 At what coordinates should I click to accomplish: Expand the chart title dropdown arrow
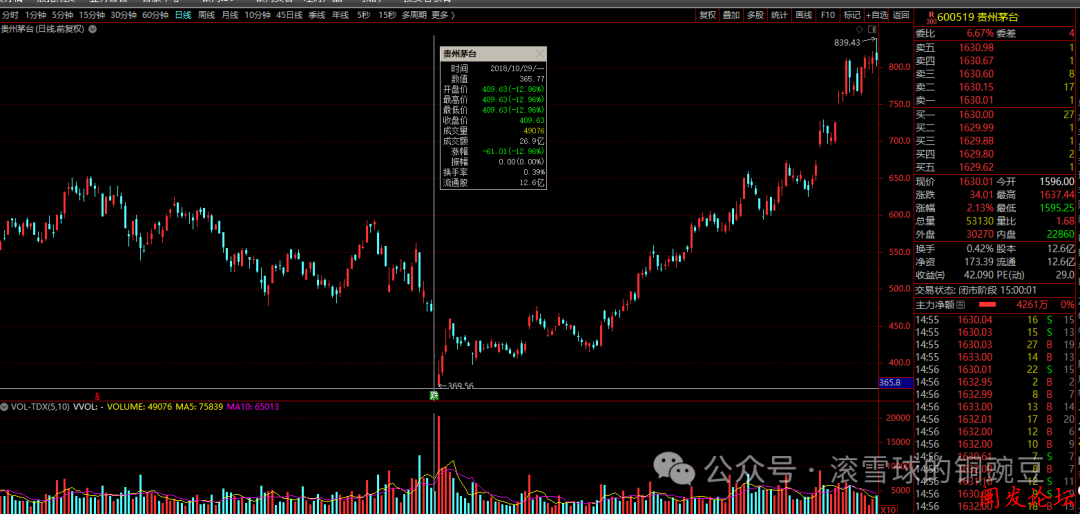click(93, 31)
